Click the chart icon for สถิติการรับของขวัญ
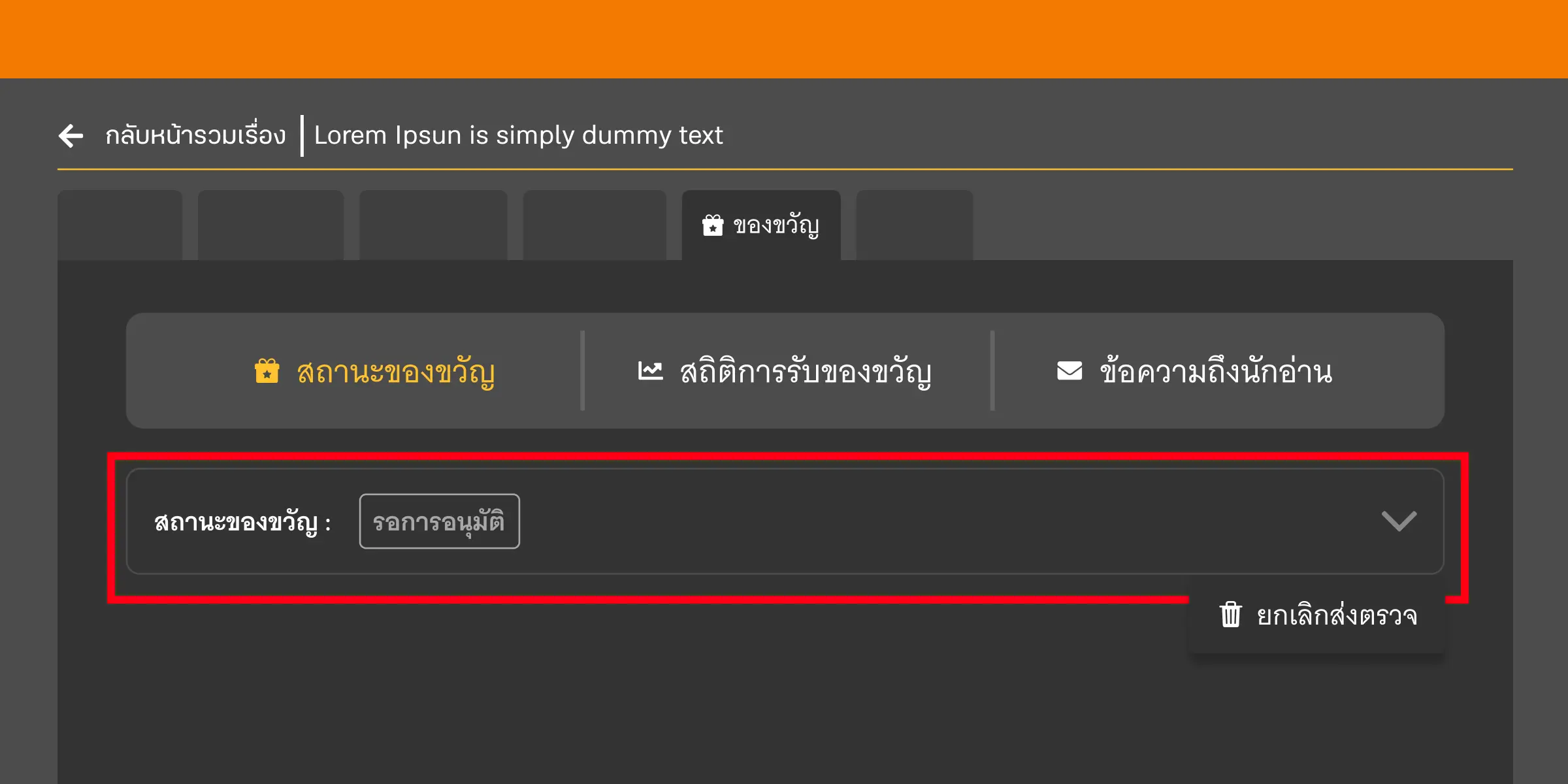1568x784 pixels. 649,371
